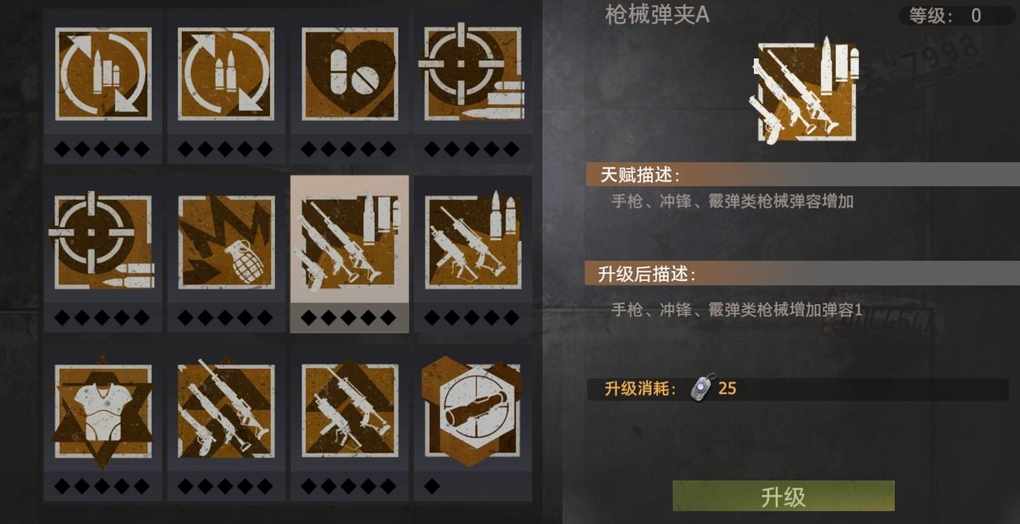1020x524 pixels.
Task: Click diamond level row under heart talent
Action: click(349, 149)
